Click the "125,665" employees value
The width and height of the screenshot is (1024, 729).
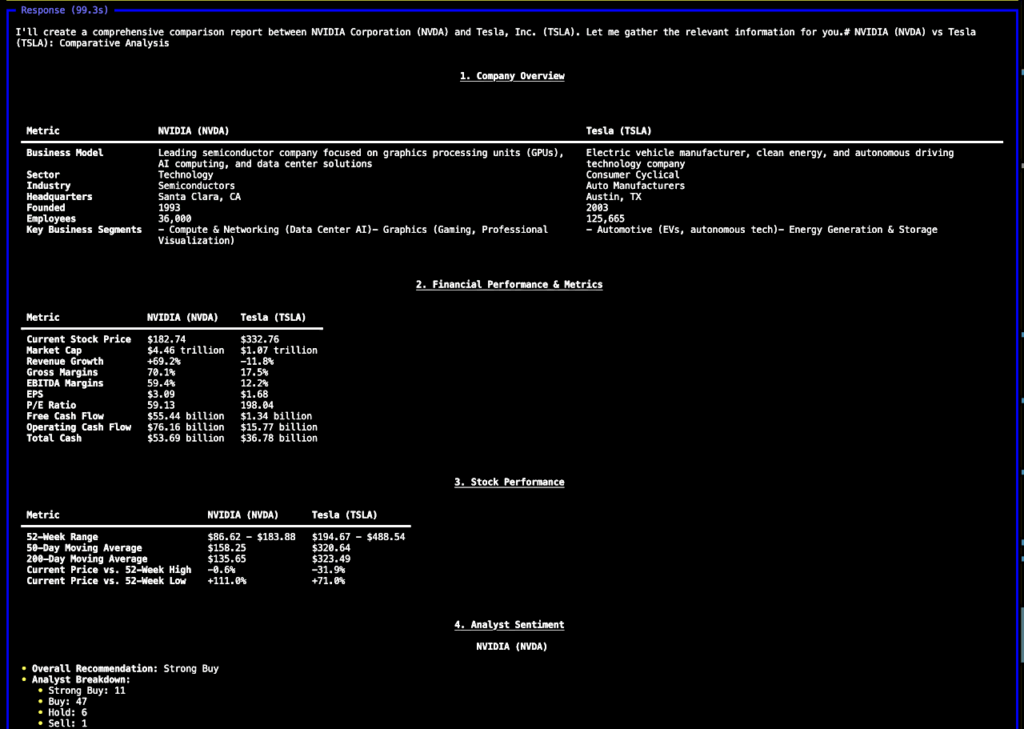tap(605, 219)
